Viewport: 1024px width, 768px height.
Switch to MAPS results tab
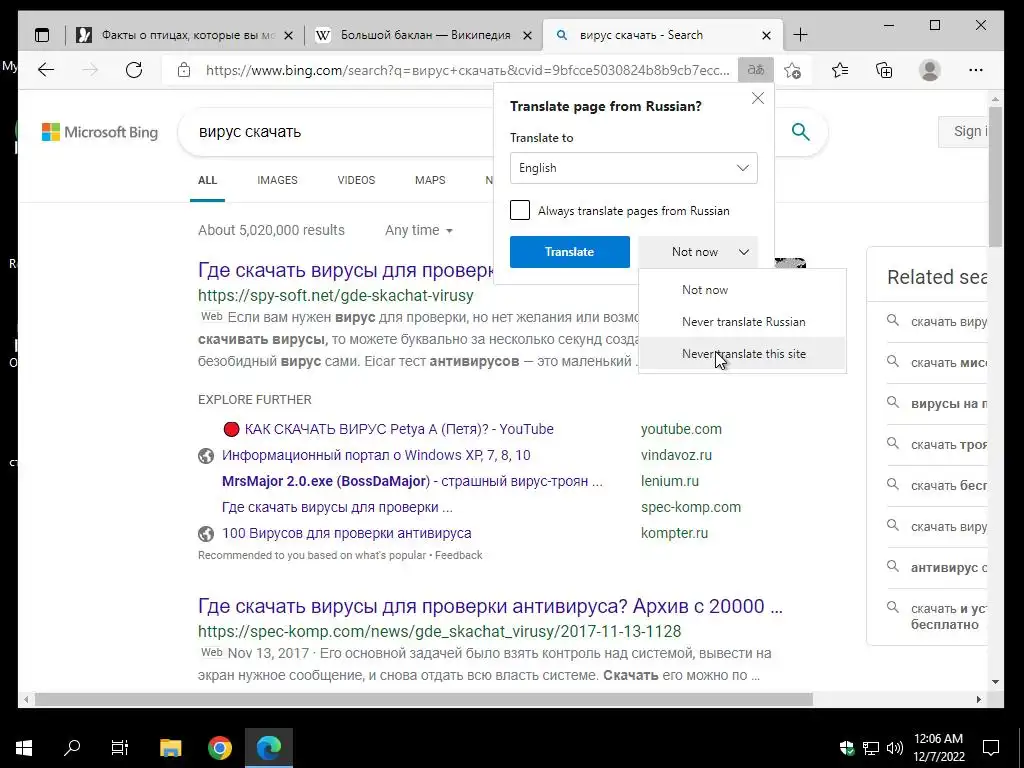click(x=430, y=180)
